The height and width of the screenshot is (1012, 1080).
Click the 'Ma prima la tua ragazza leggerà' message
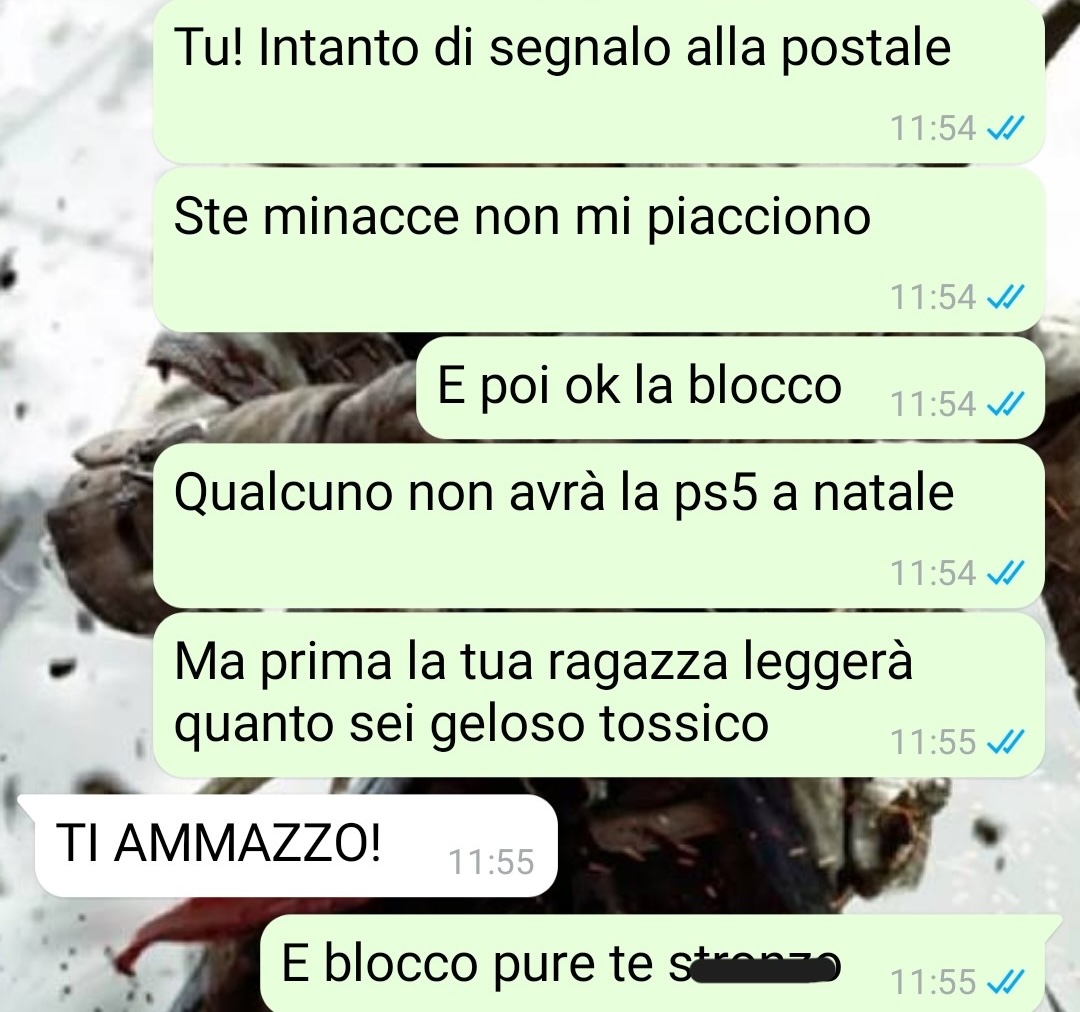point(598,694)
